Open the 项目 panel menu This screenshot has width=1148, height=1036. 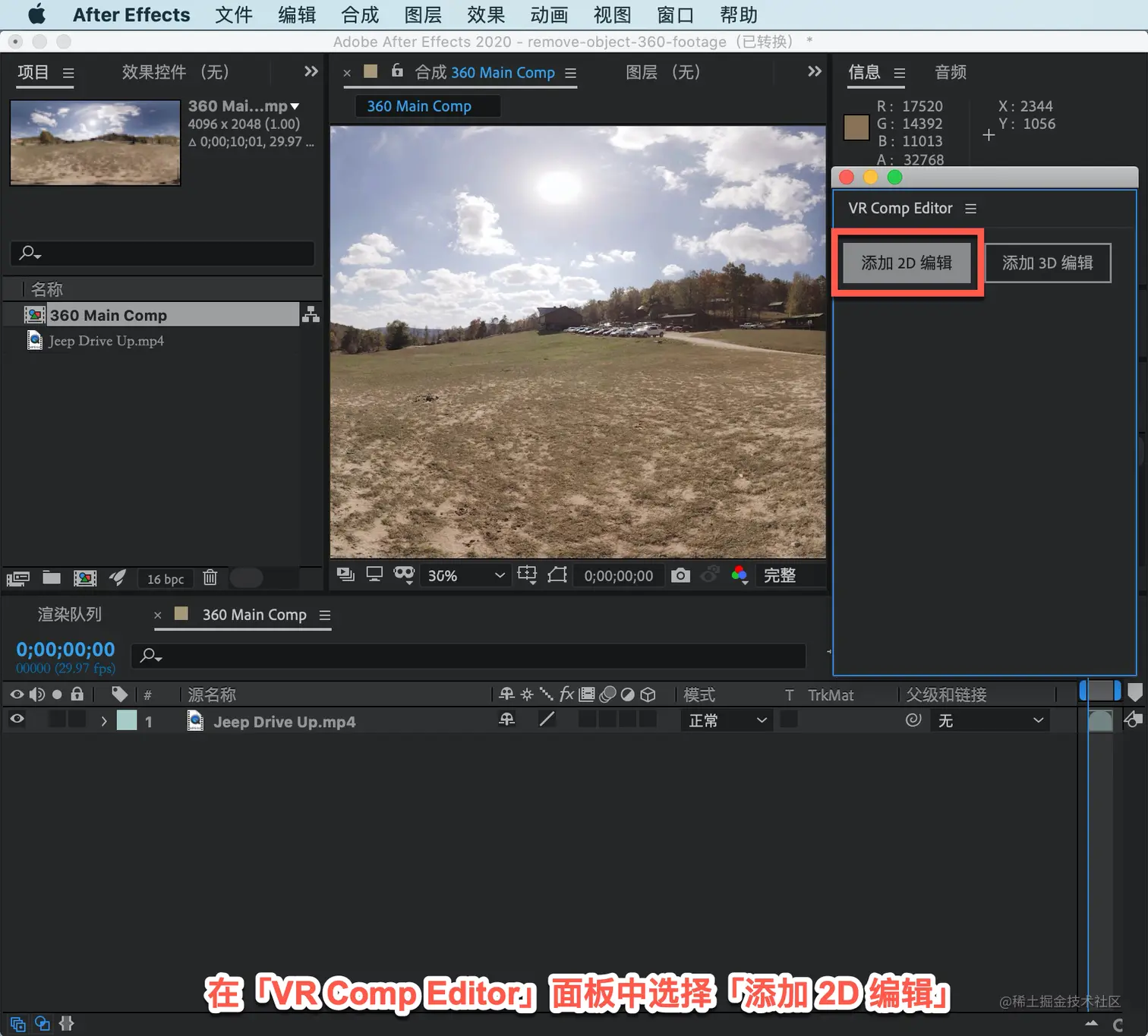(68, 74)
